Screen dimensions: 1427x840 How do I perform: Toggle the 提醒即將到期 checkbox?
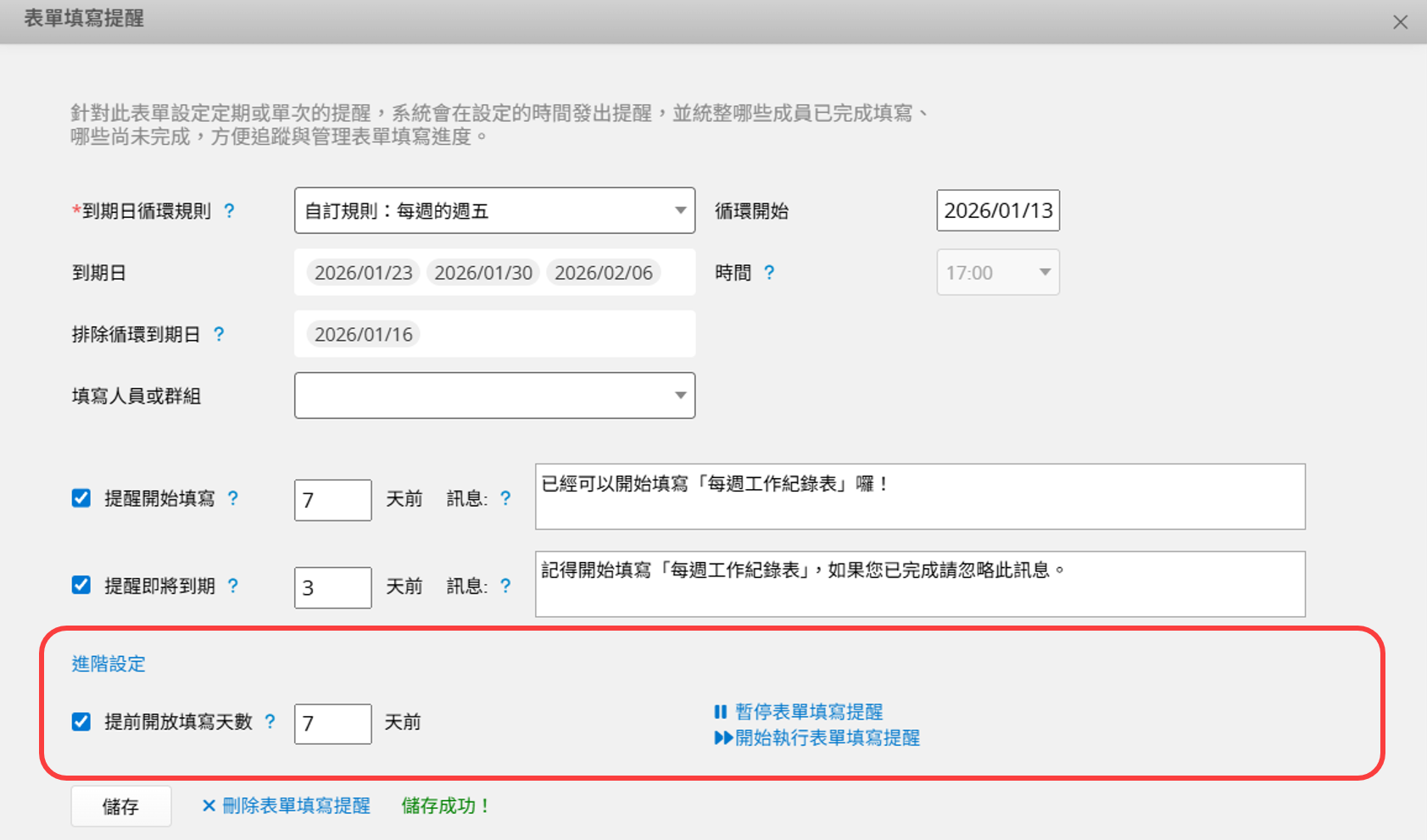click(81, 586)
